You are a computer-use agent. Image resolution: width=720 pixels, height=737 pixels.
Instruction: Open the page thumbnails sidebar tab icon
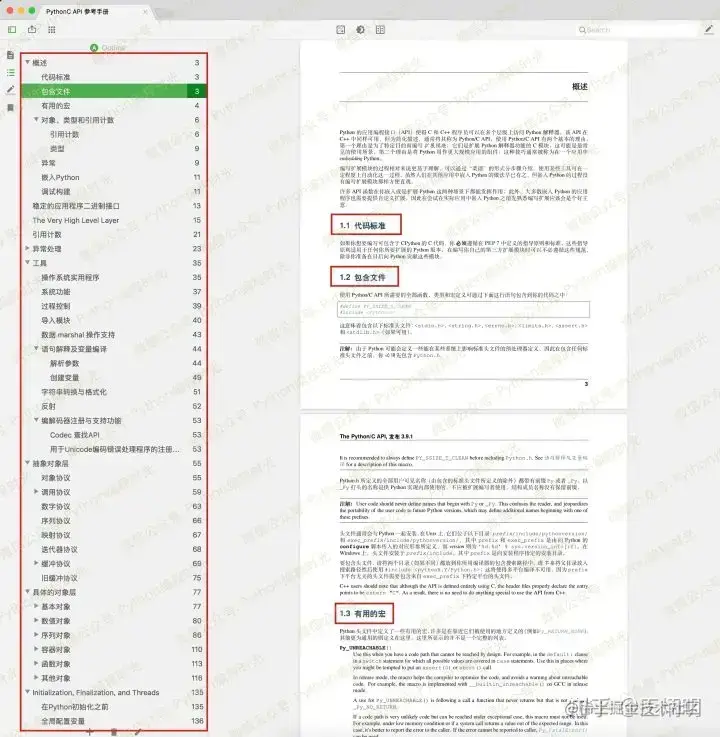pos(10,55)
